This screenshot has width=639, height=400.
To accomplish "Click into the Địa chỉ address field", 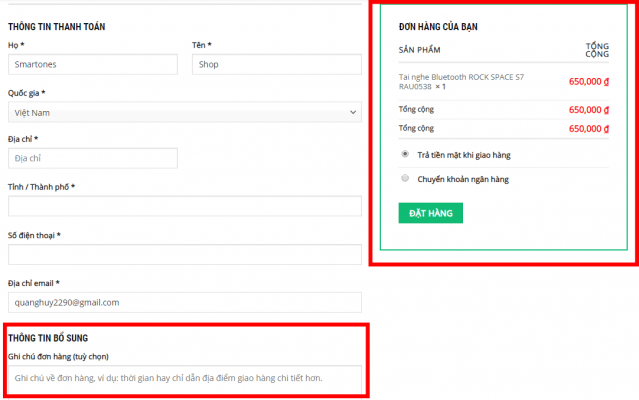I will [93, 158].
